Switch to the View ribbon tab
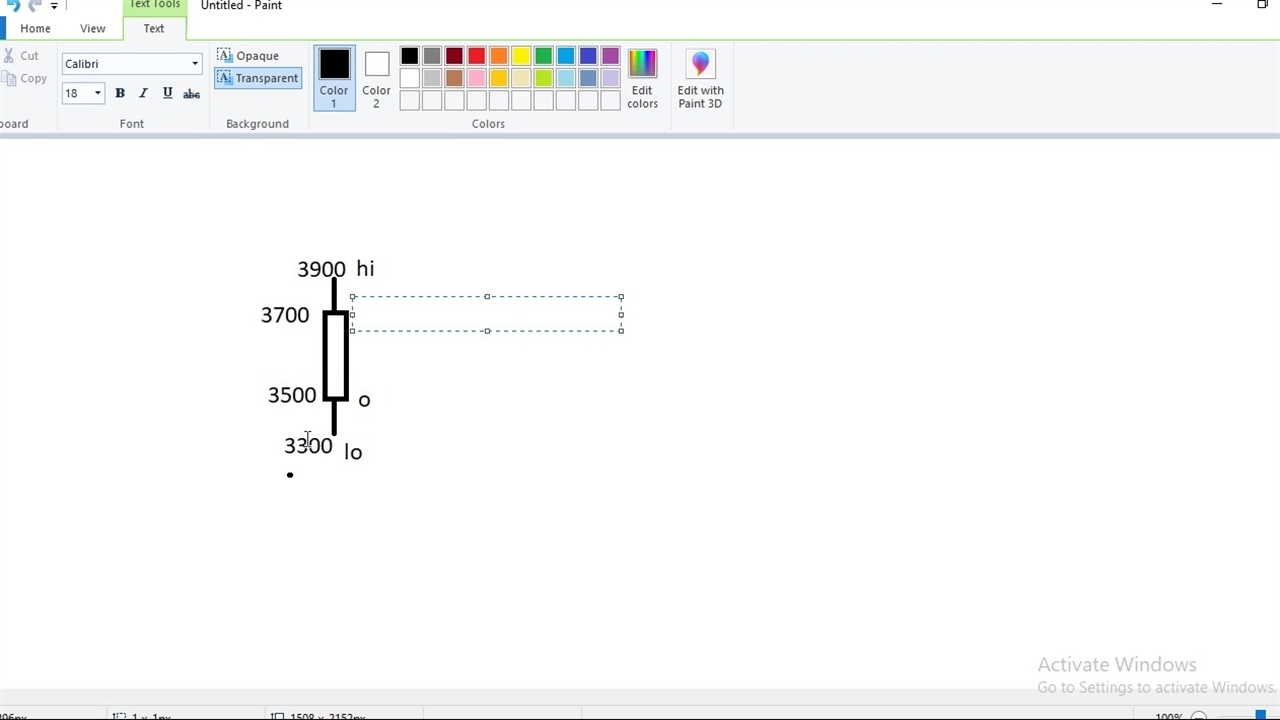Screen dimensions: 1280x720 tap(93, 28)
